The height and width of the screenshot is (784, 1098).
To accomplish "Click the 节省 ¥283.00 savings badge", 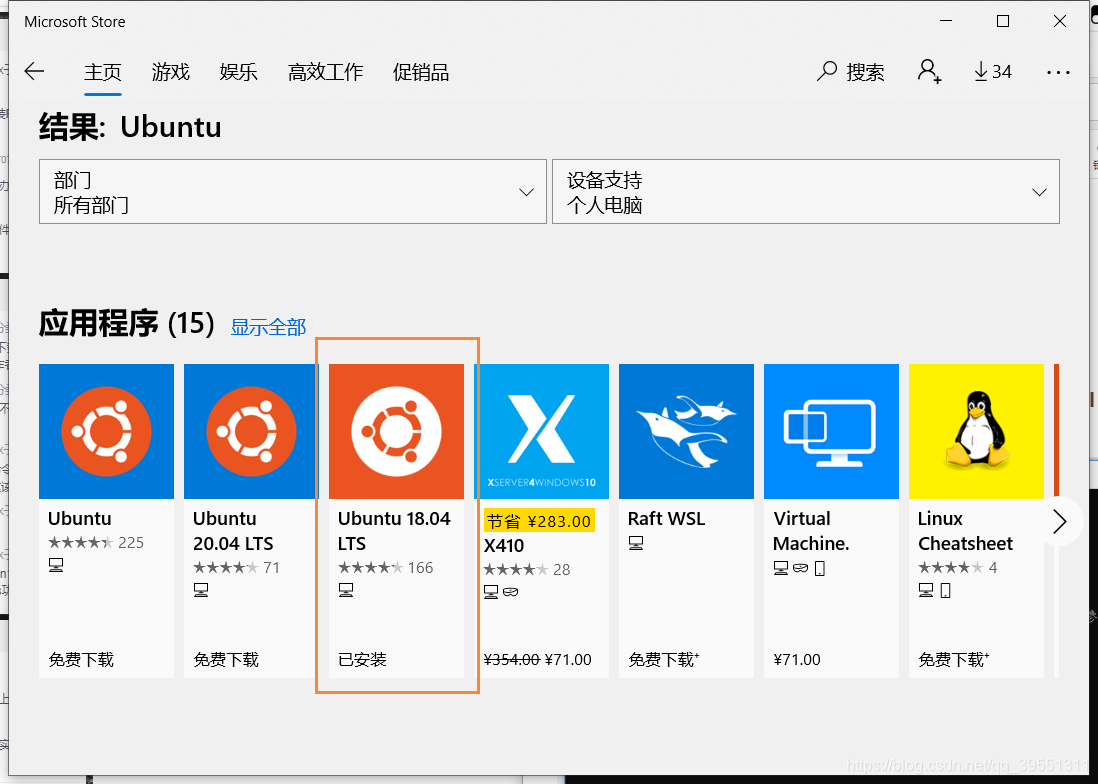I will [539, 521].
